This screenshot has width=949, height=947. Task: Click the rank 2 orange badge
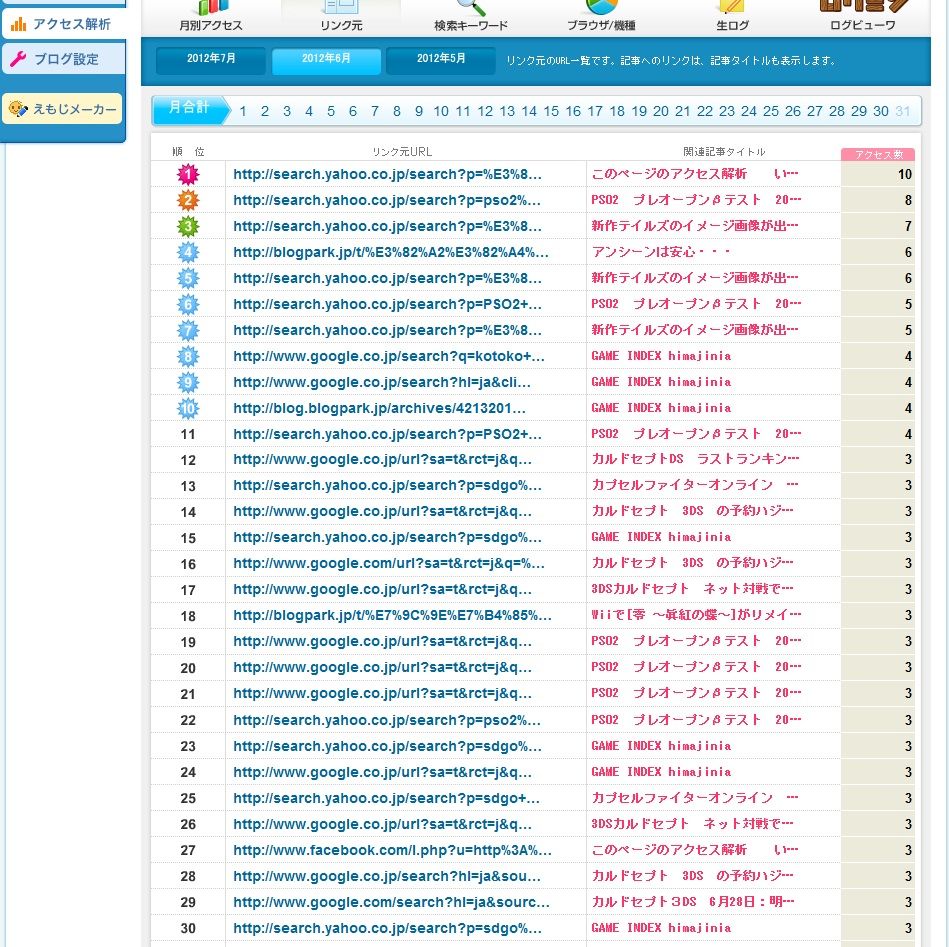(188, 200)
